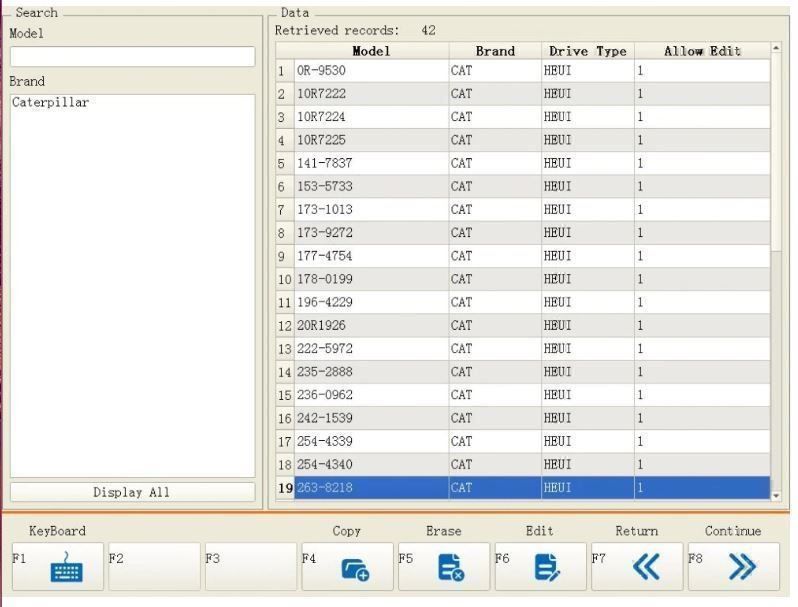The height and width of the screenshot is (607, 798).
Task: Click the F8 Continue double-arrow icon
Action: click(743, 566)
